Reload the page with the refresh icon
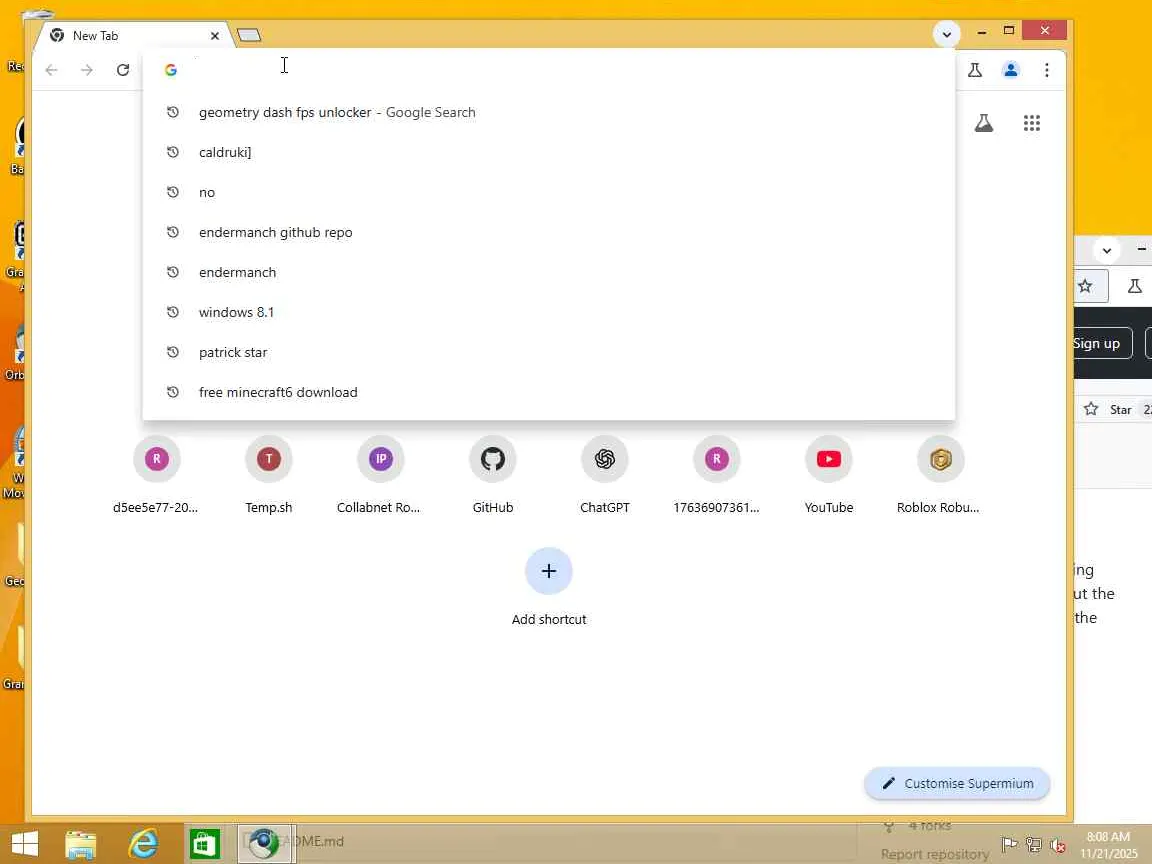Image resolution: width=1152 pixels, height=864 pixels. pyautogui.click(x=123, y=70)
